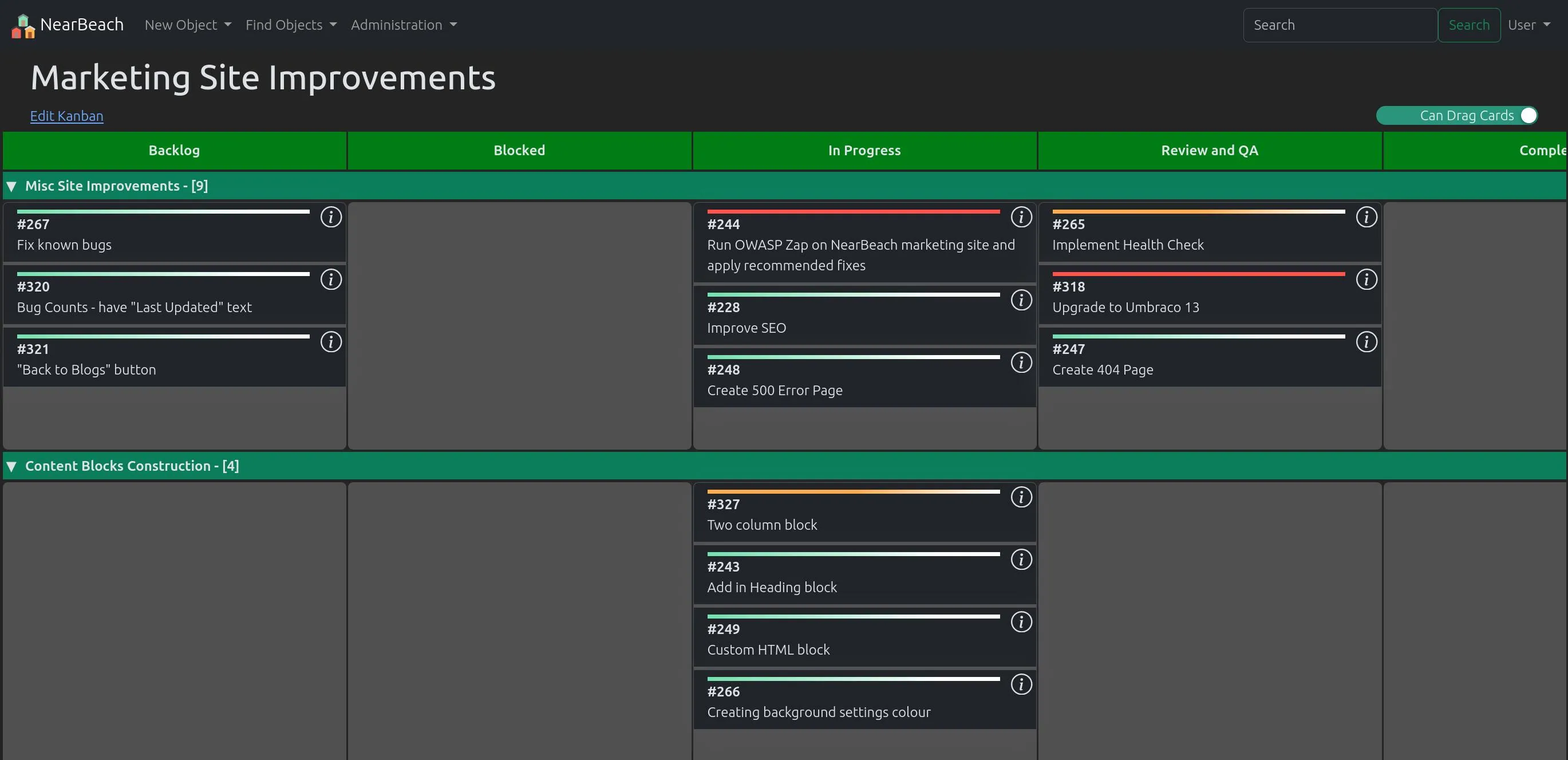The image size is (1568, 760).
Task: Expand the Find Objects menu
Action: [290, 25]
